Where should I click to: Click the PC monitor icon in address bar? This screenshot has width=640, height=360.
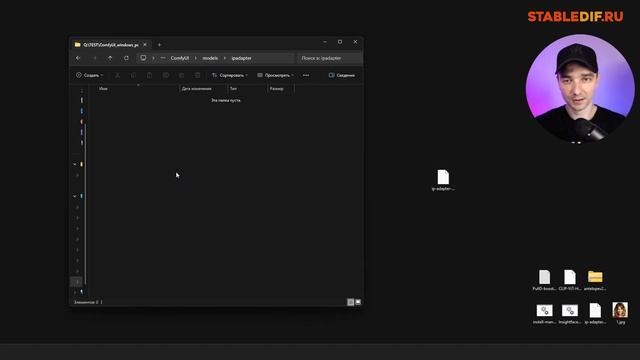coord(143,58)
